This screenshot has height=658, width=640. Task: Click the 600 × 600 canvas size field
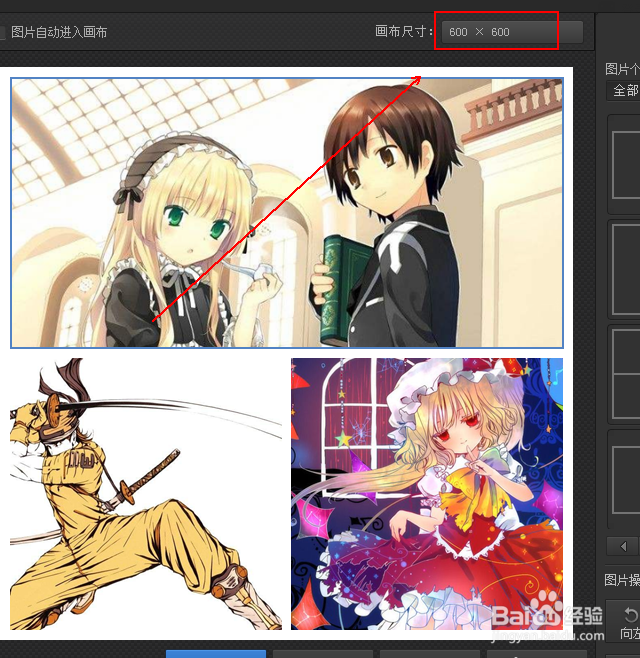click(512, 32)
